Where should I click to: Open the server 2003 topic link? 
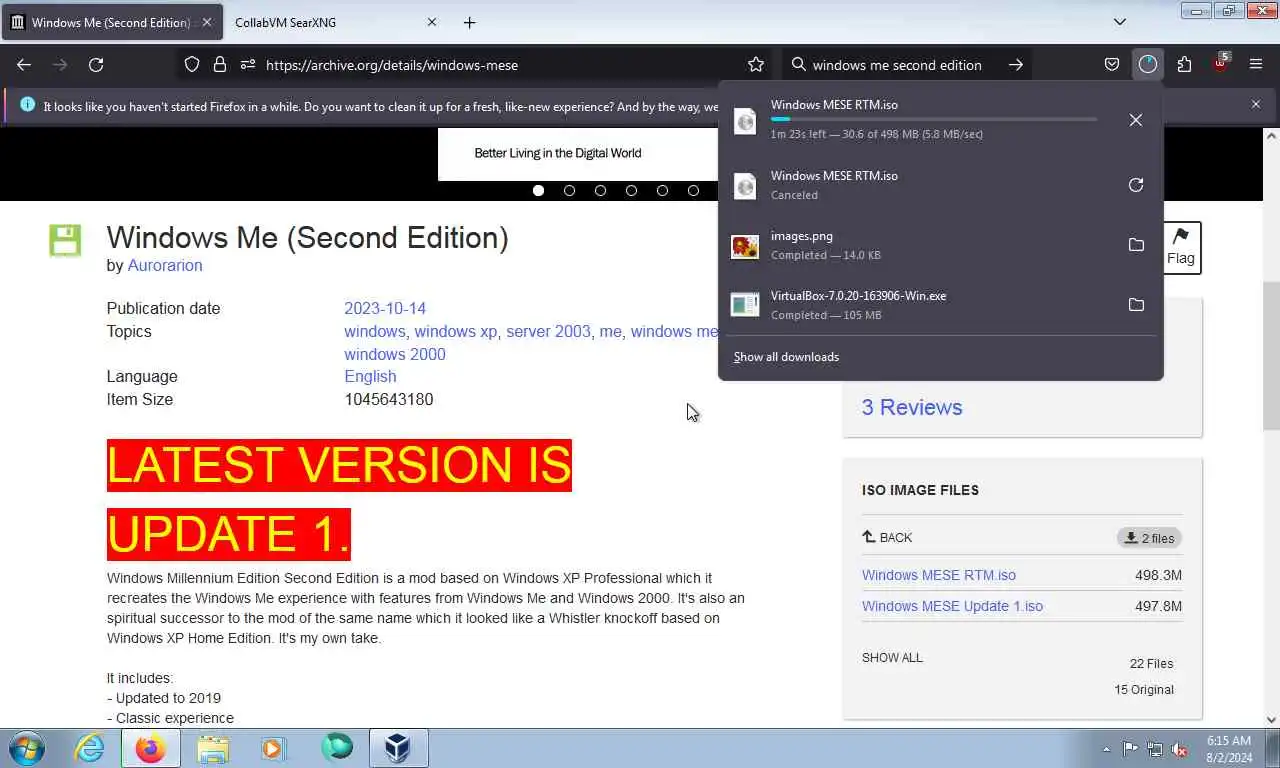point(548,331)
